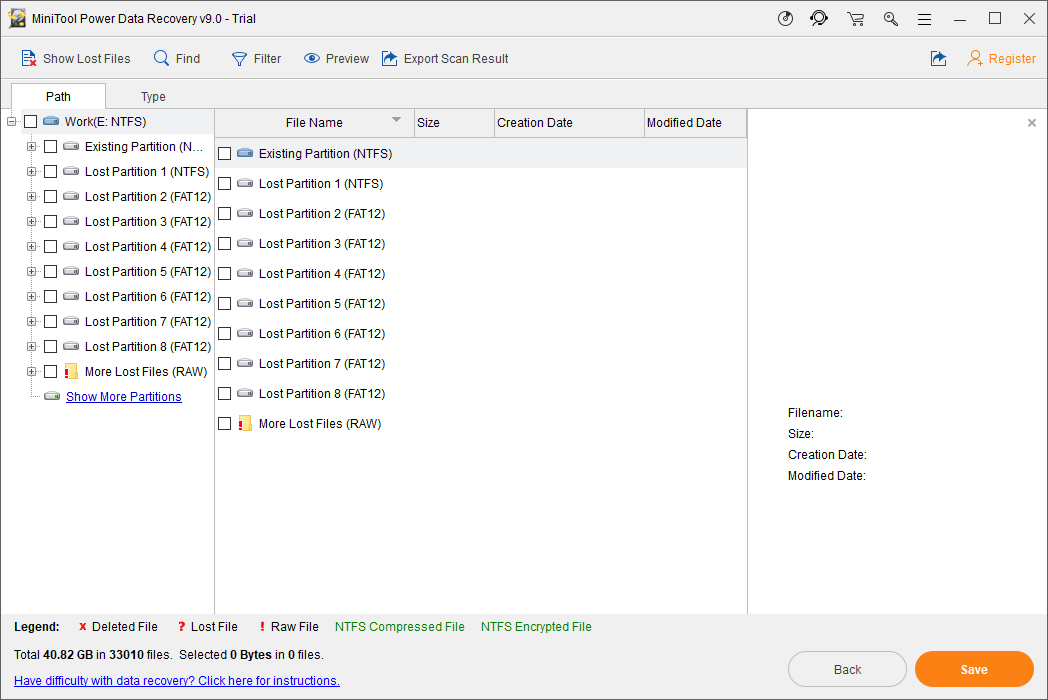Open the hamburger menu in title bar
The height and width of the screenshot is (700, 1048).
[x=925, y=19]
